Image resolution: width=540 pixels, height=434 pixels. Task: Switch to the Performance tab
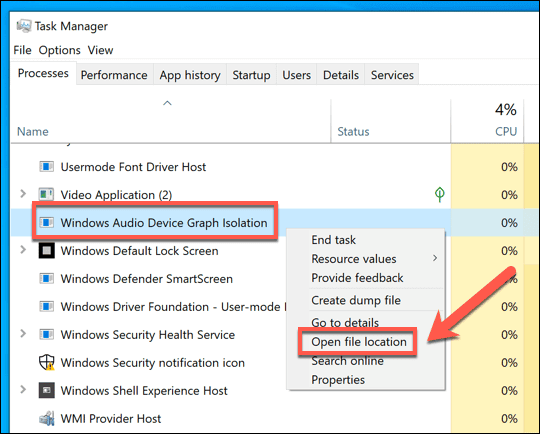point(114,75)
